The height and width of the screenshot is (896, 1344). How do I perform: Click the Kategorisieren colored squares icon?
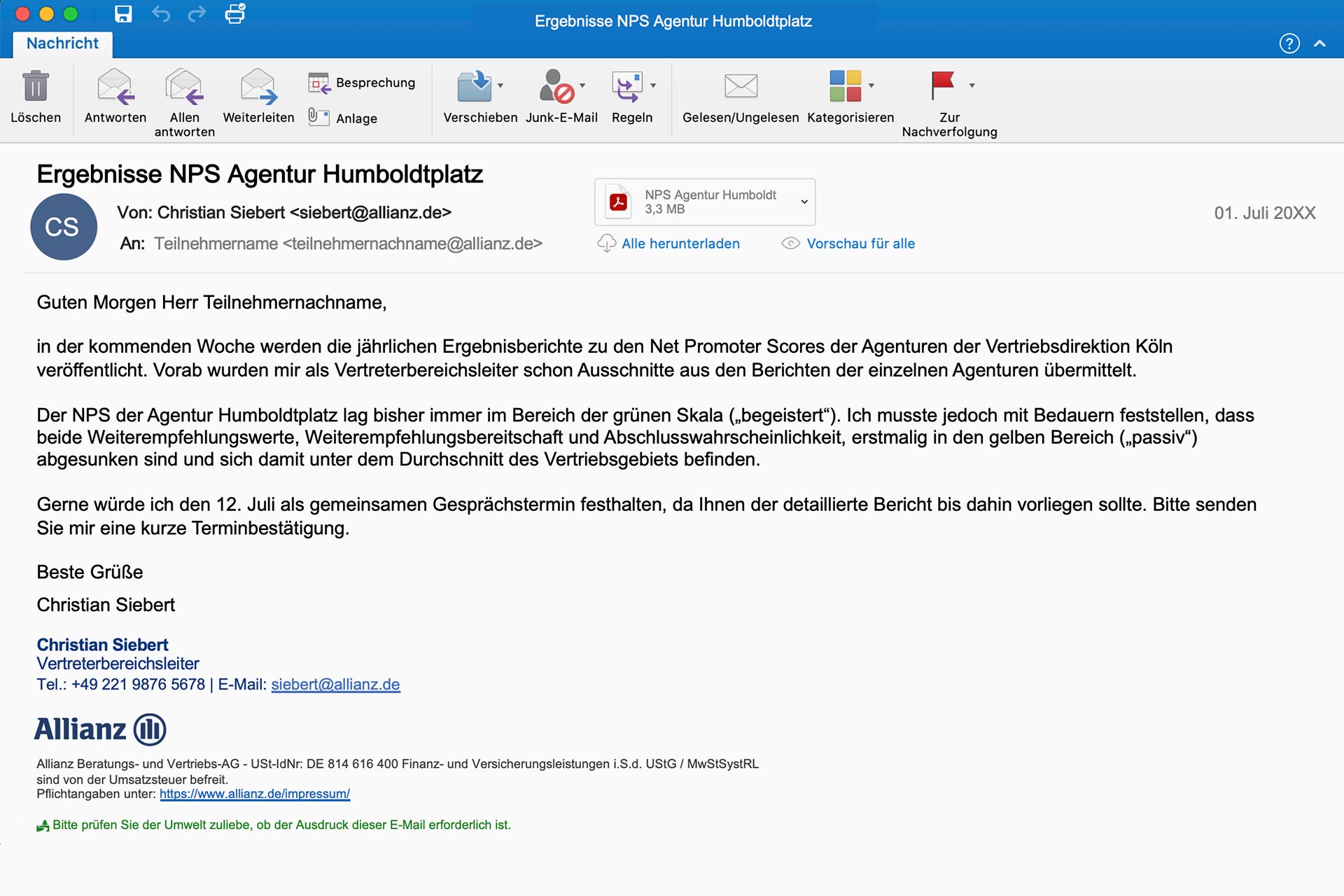[845, 85]
